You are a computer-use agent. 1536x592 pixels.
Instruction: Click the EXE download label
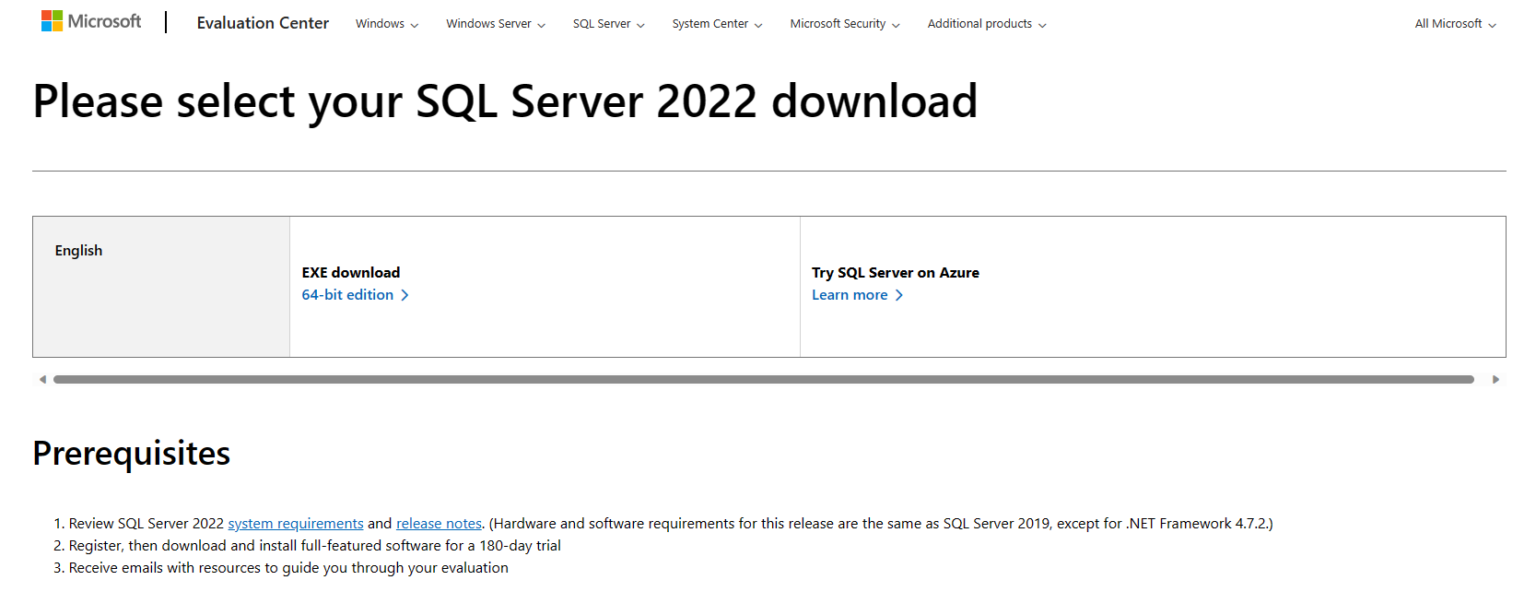(351, 272)
